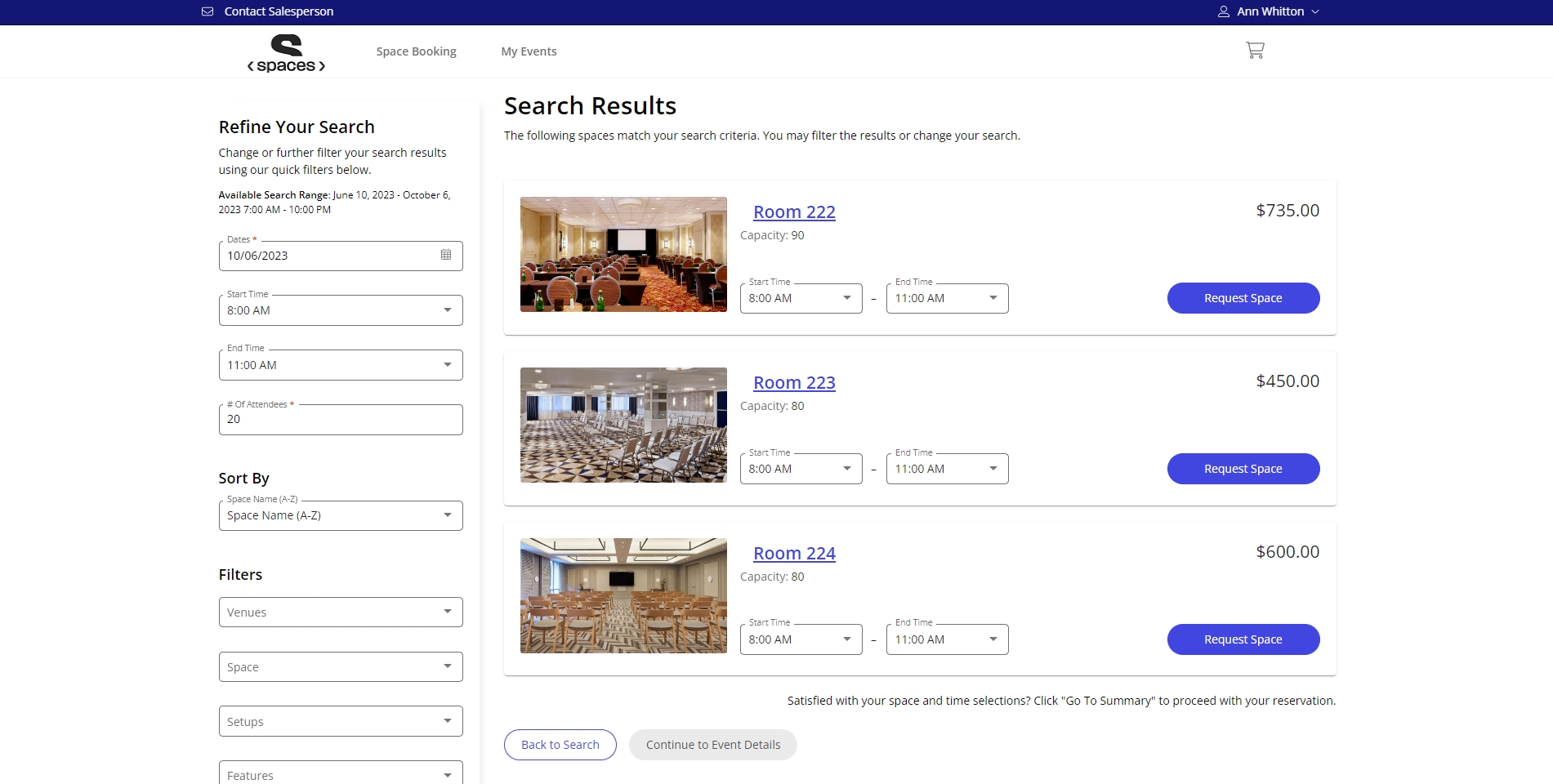Open the Room 223 details link
The height and width of the screenshot is (784, 1553).
pos(793,382)
